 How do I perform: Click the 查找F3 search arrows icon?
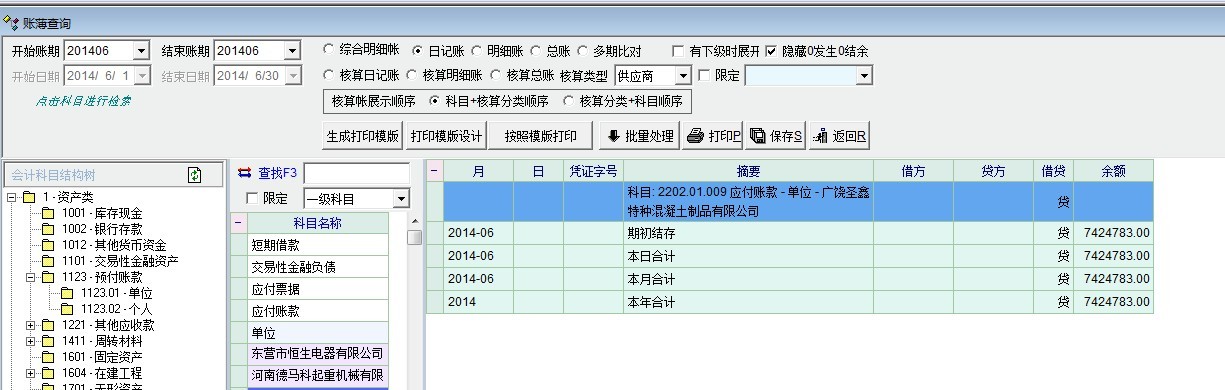pos(245,172)
